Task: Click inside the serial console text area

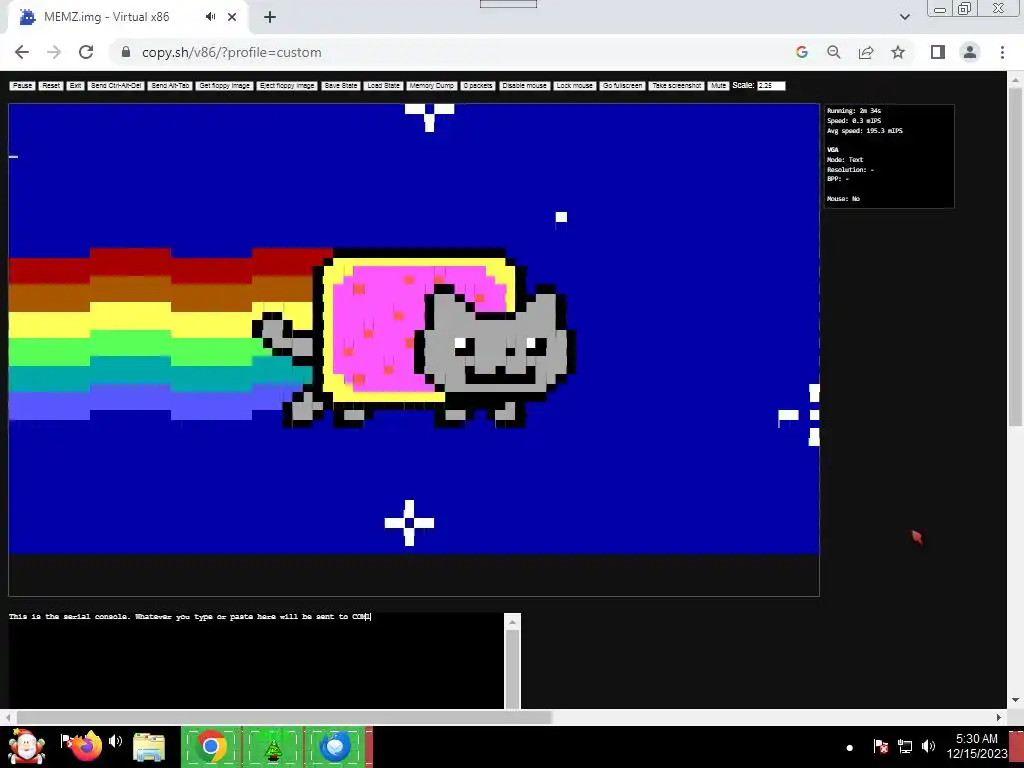Action: (x=256, y=660)
